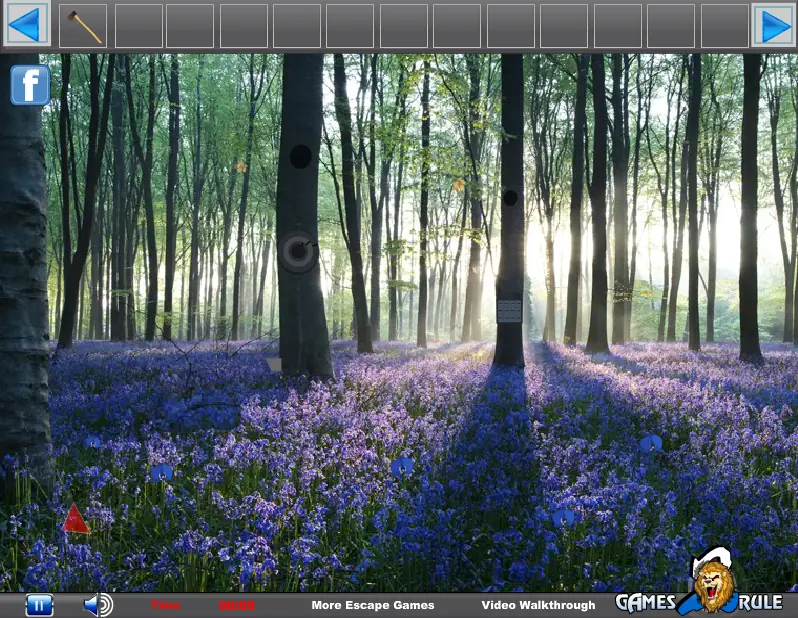Click the round target on the tree trunk
This screenshot has width=798, height=618.
coord(298,251)
